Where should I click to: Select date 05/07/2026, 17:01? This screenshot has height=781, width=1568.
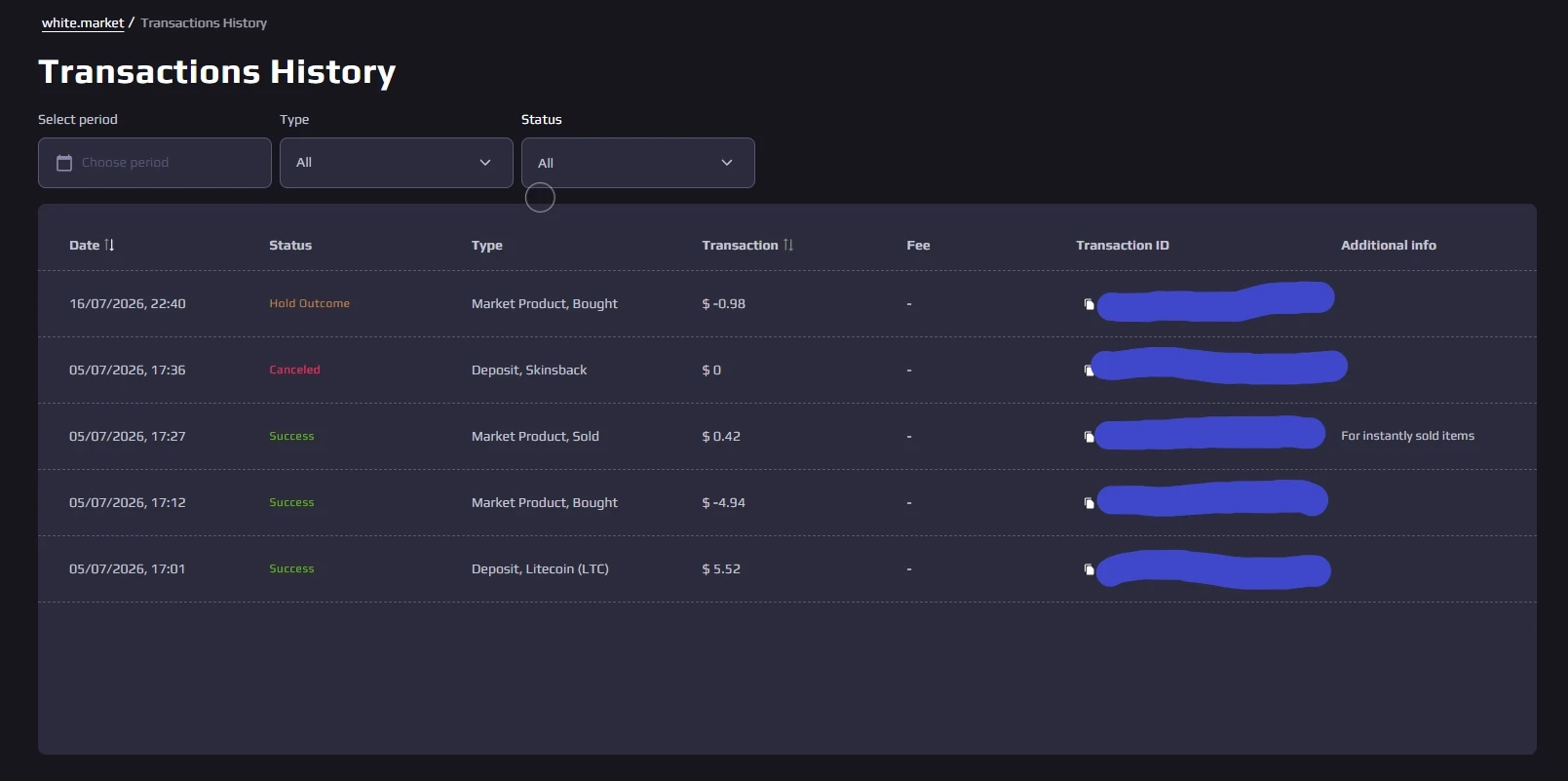(x=128, y=568)
